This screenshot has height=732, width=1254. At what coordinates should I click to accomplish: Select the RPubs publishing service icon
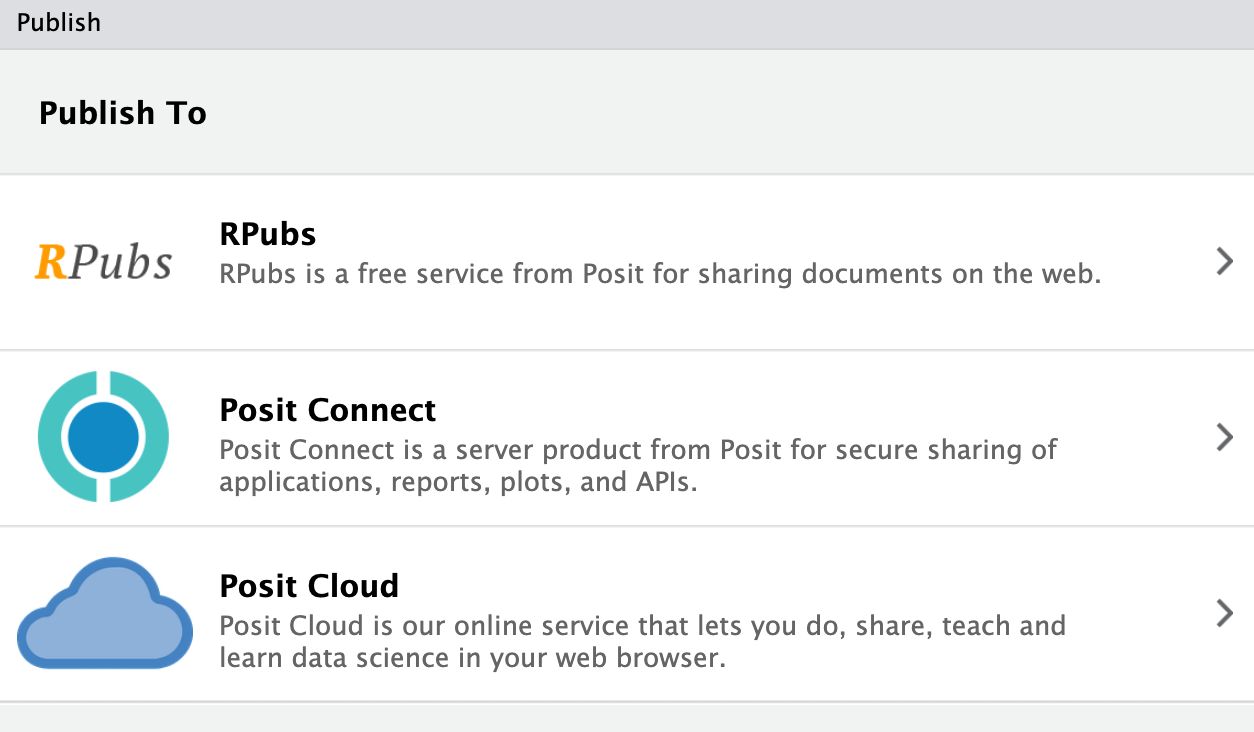point(104,261)
